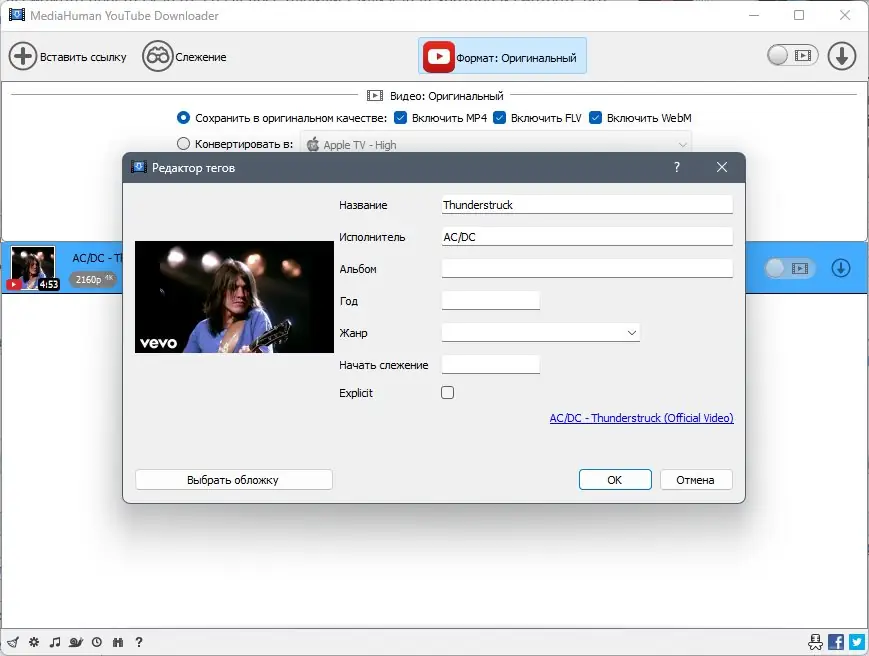This screenshot has height=656, width=869.
Task: Enable the Explicit checkbox
Action: [x=447, y=393]
